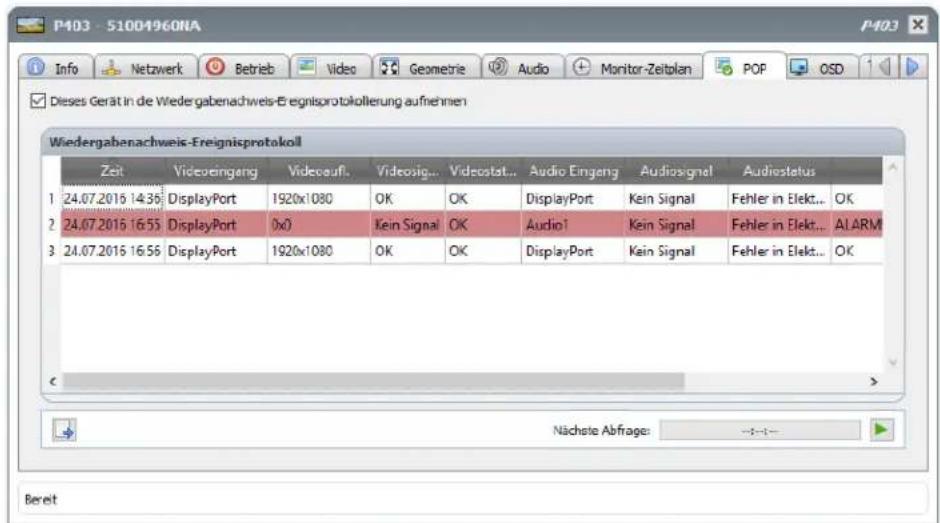Image resolution: width=940 pixels, height=523 pixels.
Task: Open the Info tab
Action: coord(56,68)
